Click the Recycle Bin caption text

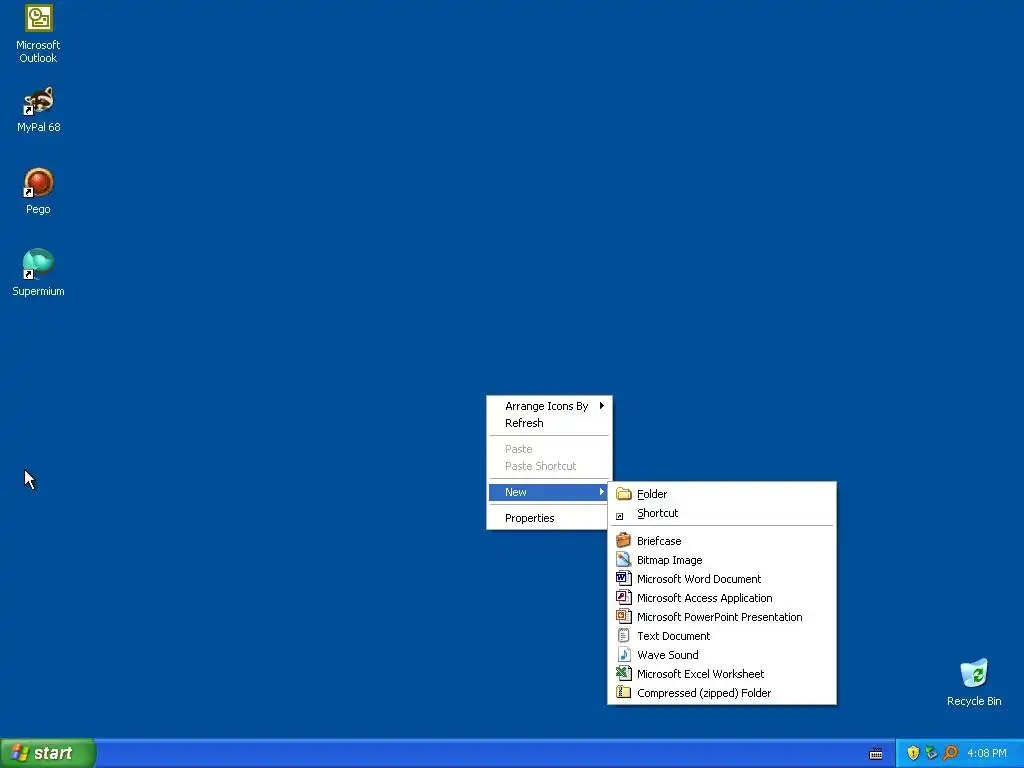coord(974,701)
